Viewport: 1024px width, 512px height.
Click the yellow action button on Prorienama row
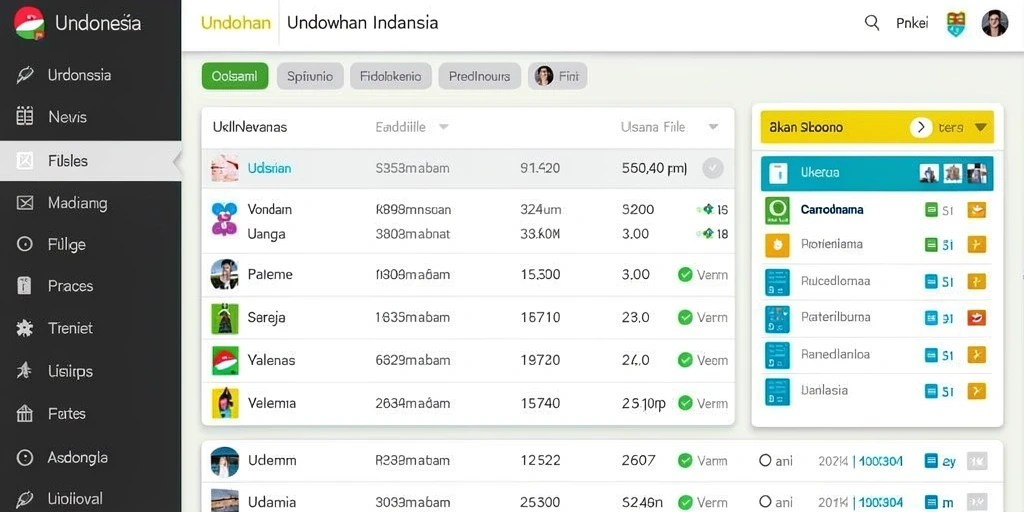pos(976,246)
